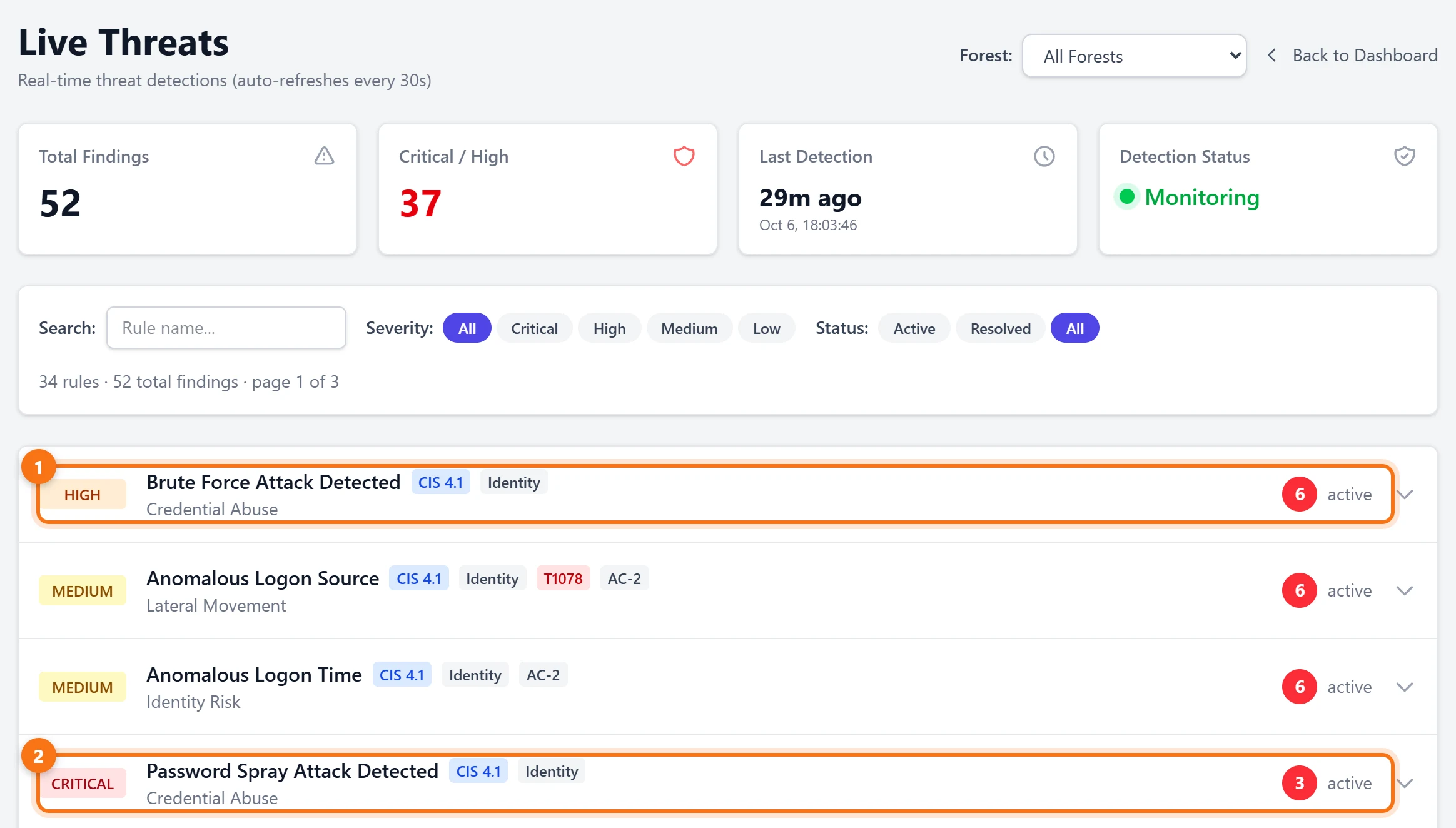Expand the Anomalous Logon Time row
Image resolution: width=1456 pixels, height=828 pixels.
[1405, 687]
